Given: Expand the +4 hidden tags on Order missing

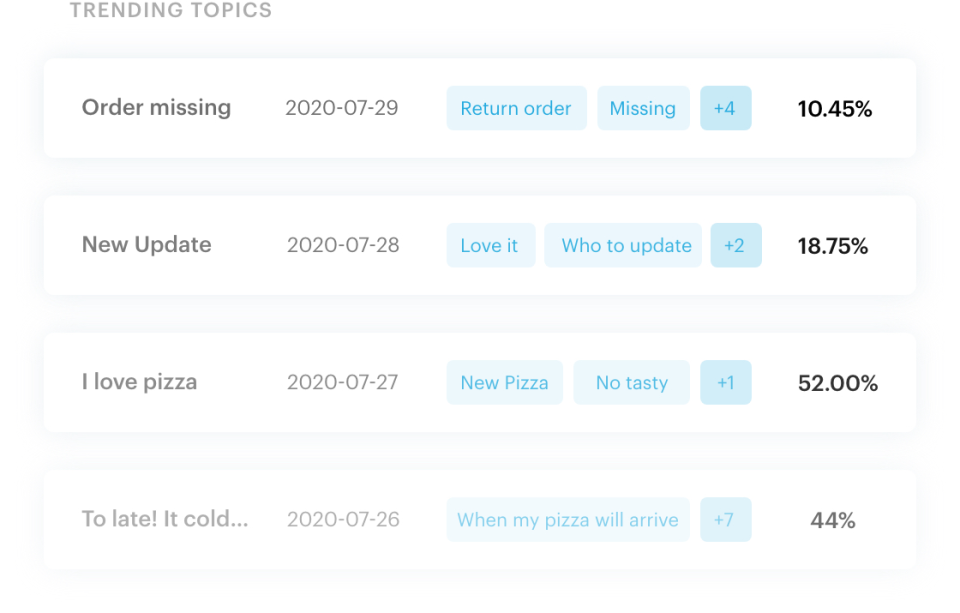Looking at the screenshot, I should 726,108.
